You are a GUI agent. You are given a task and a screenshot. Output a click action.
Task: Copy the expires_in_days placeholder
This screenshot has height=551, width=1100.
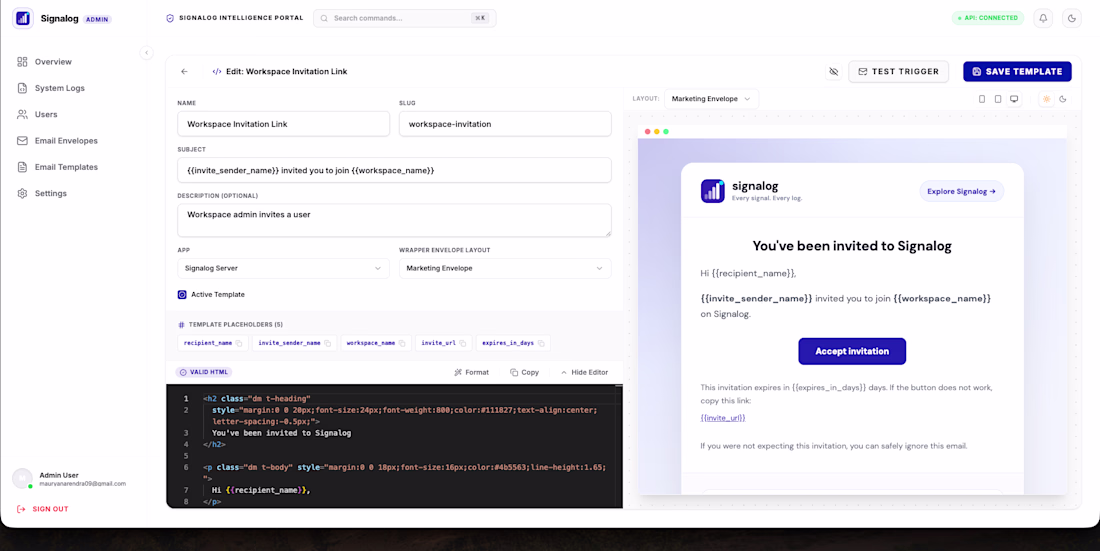(541, 343)
